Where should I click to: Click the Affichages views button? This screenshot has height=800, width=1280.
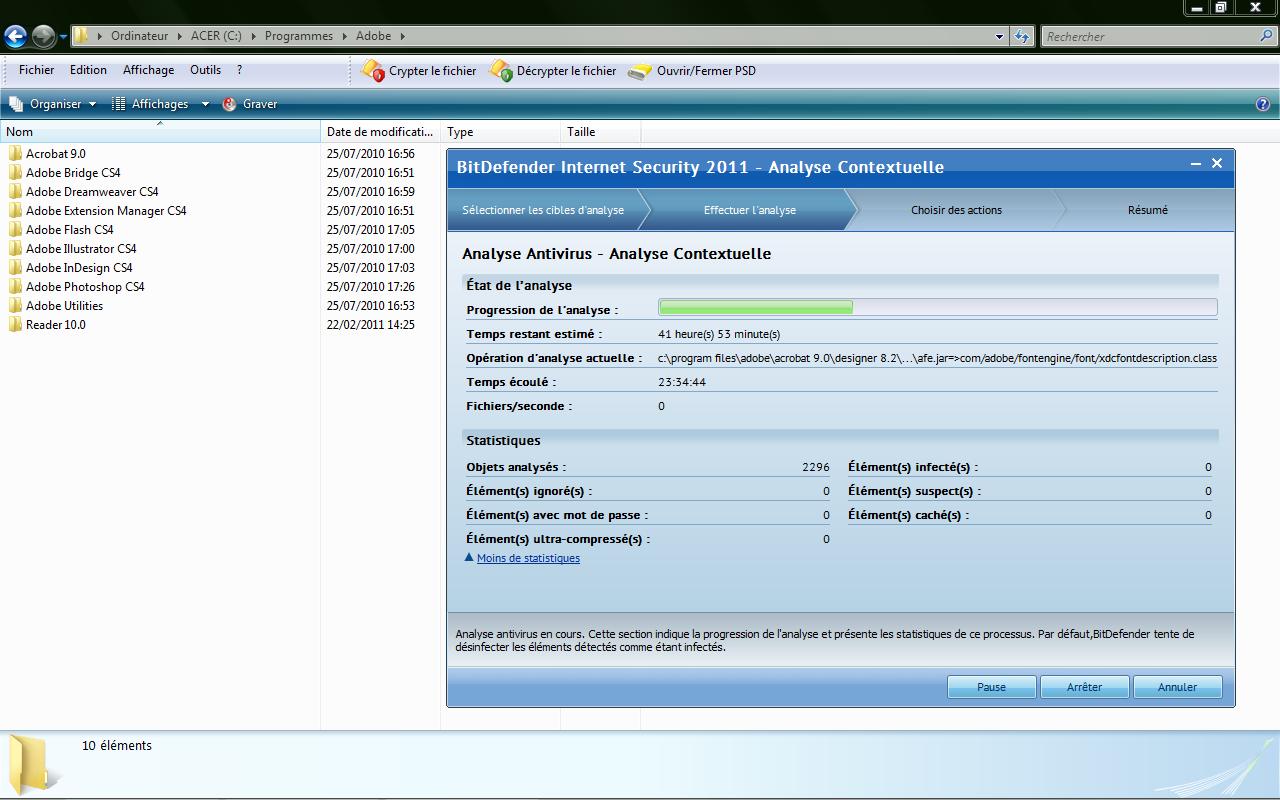[150, 104]
